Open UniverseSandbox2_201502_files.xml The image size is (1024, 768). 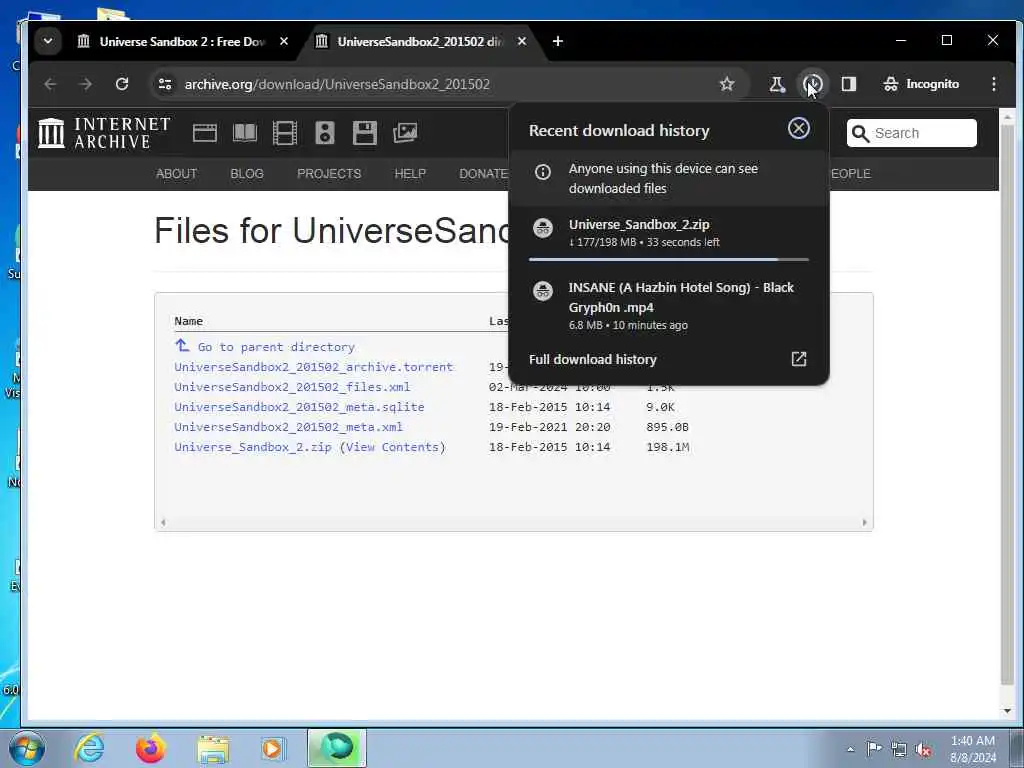[292, 387]
